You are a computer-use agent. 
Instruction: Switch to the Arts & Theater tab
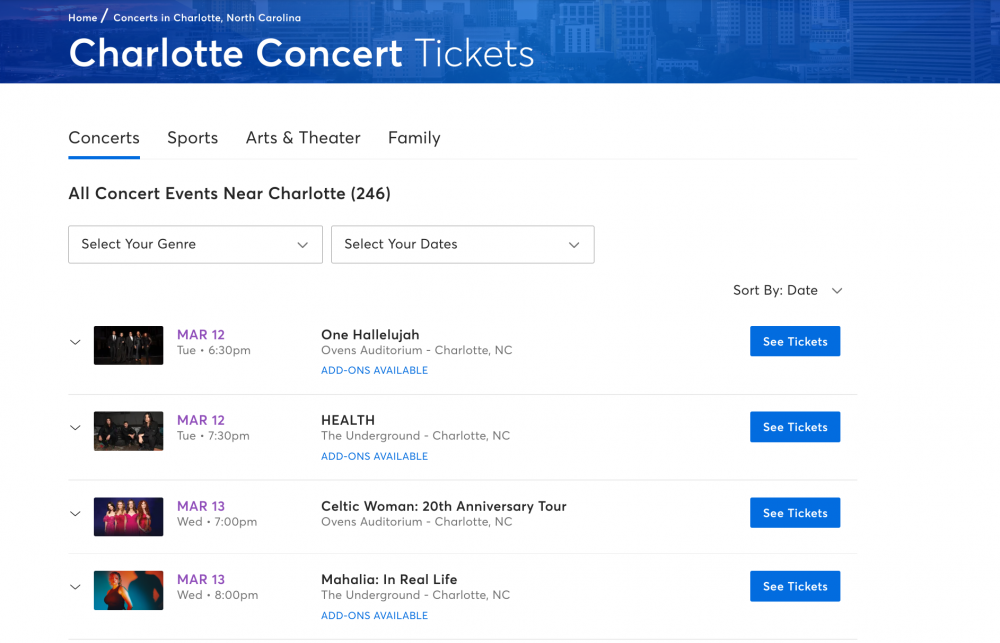click(x=303, y=138)
